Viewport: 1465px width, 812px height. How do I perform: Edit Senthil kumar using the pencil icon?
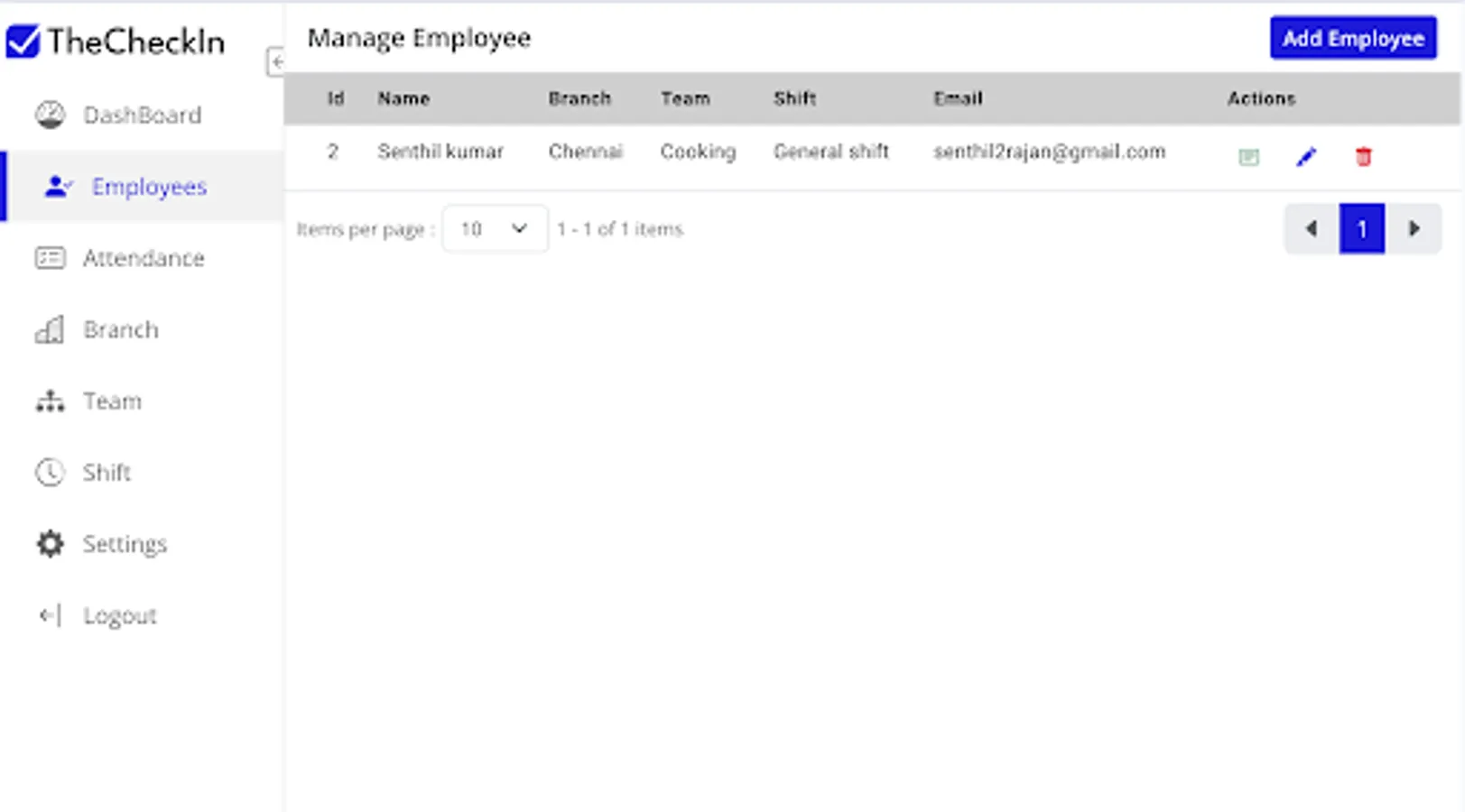tap(1306, 156)
